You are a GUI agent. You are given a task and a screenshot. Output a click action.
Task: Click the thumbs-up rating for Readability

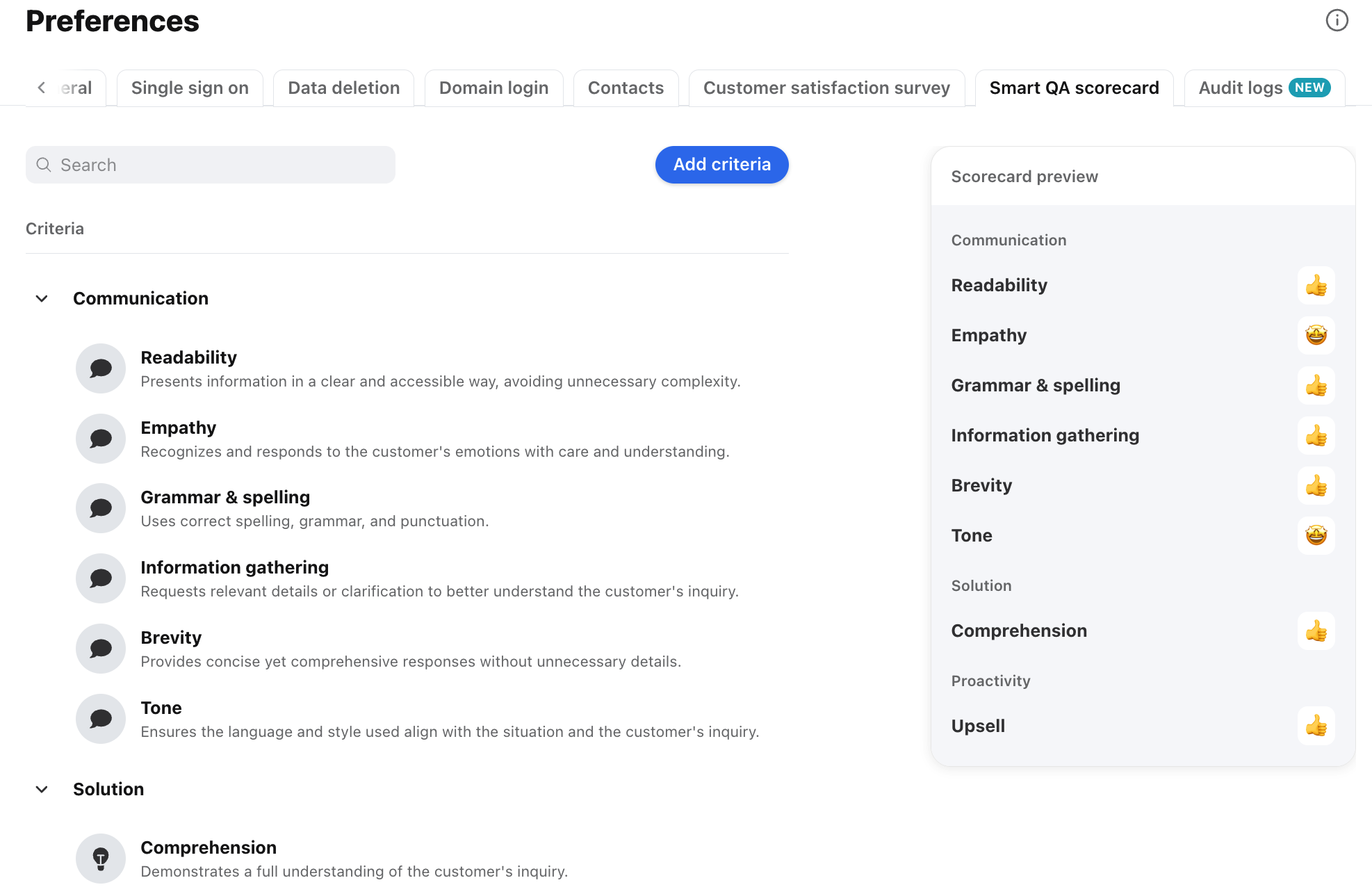[x=1316, y=285]
